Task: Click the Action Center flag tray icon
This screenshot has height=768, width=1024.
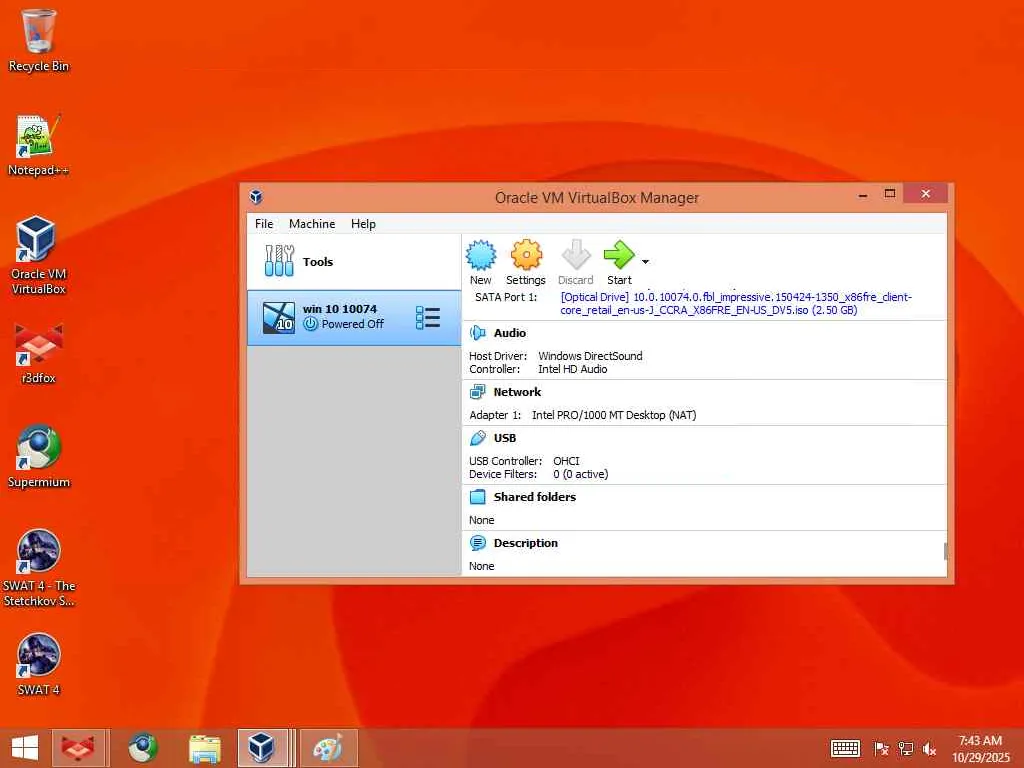Action: pyautogui.click(x=881, y=748)
